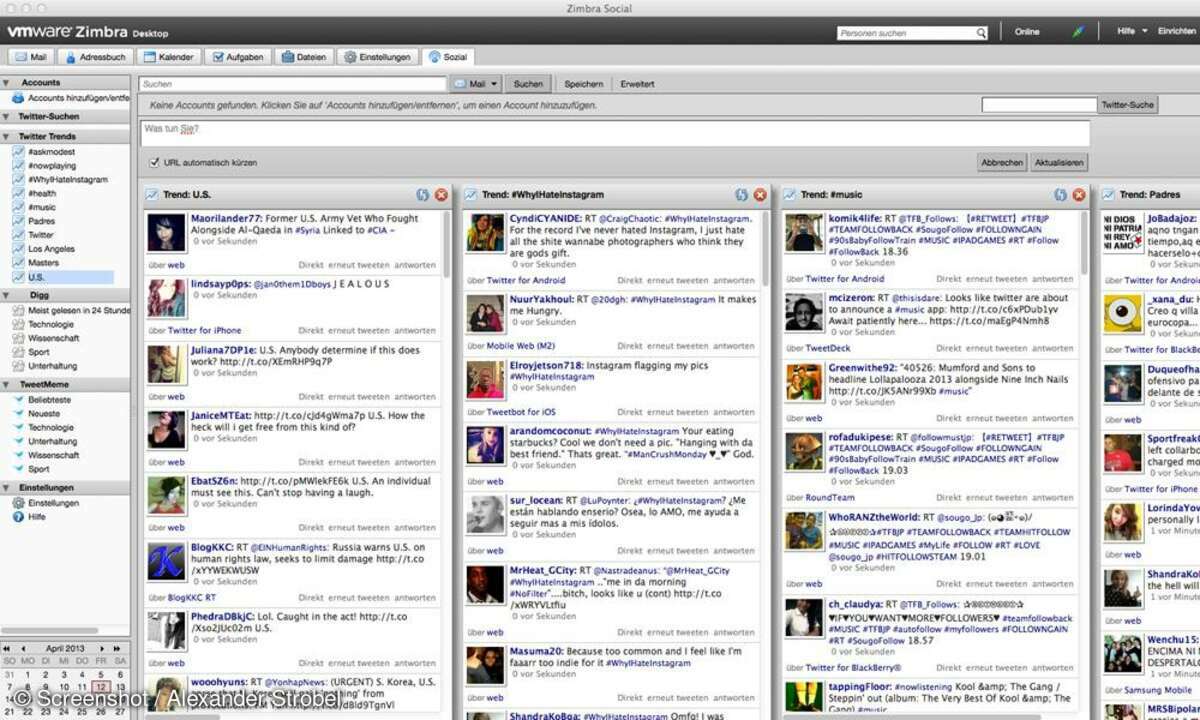This screenshot has height=720, width=1200.
Task: Open the #askmodest trend feed icon
Action: tap(18, 151)
